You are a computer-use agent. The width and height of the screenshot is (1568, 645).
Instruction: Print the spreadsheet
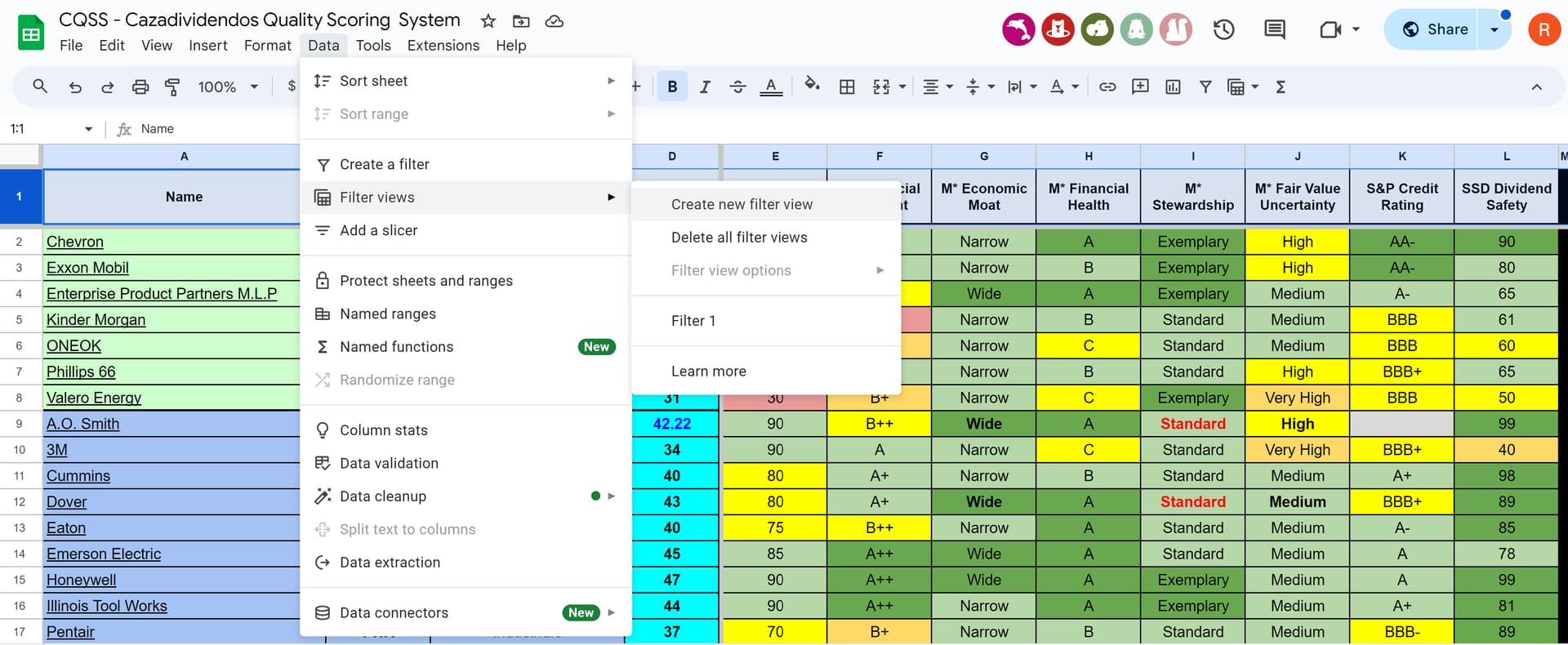[140, 87]
